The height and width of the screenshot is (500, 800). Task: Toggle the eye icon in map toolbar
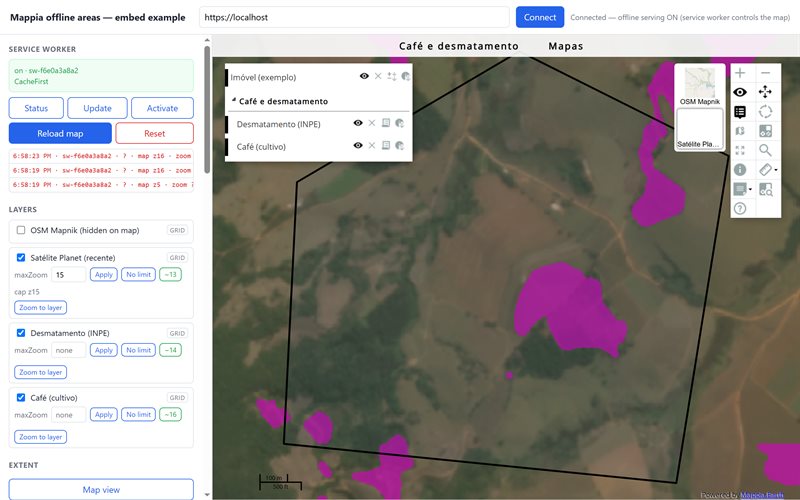tap(740, 92)
